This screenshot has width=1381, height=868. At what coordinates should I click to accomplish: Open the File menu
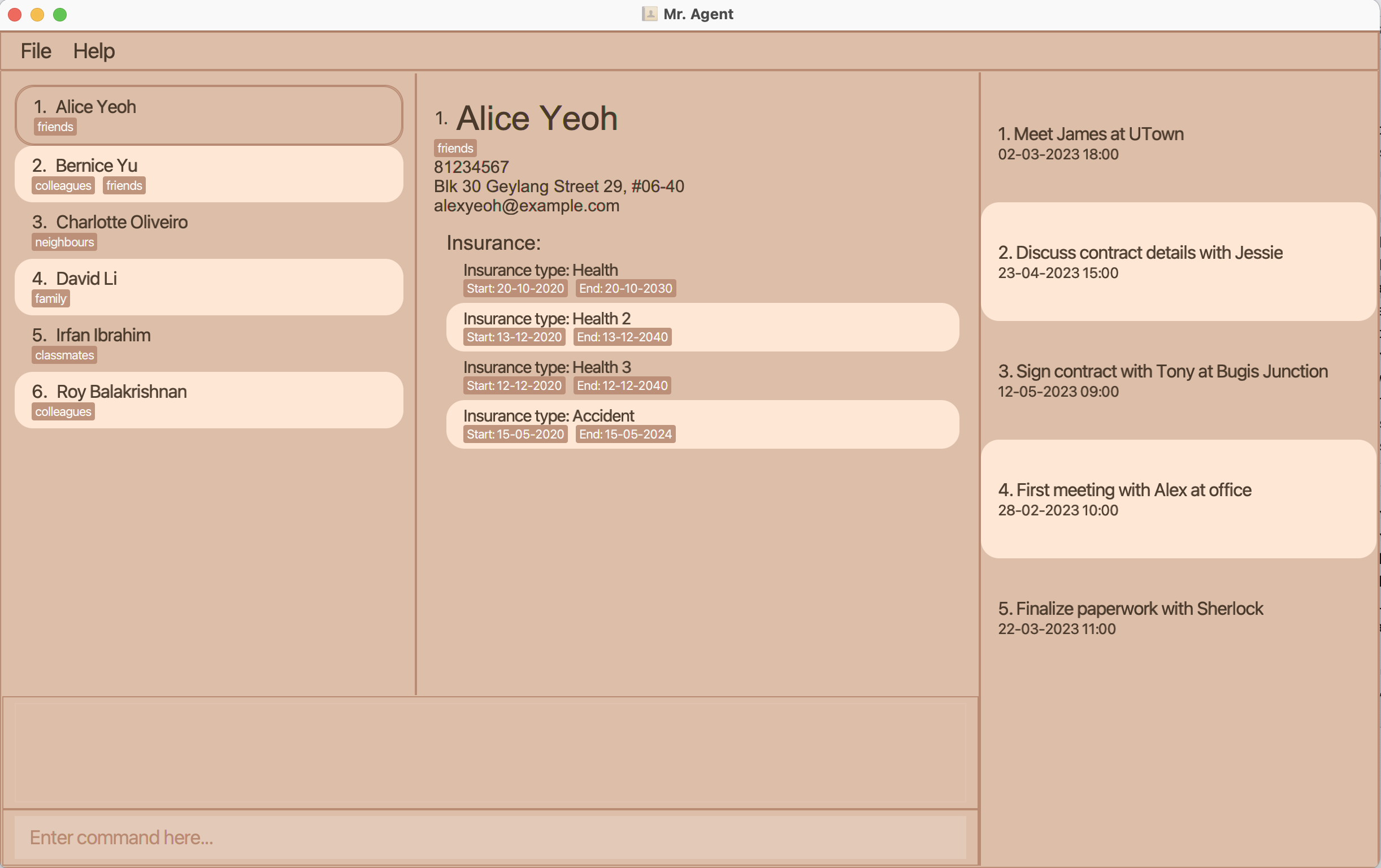(36, 51)
